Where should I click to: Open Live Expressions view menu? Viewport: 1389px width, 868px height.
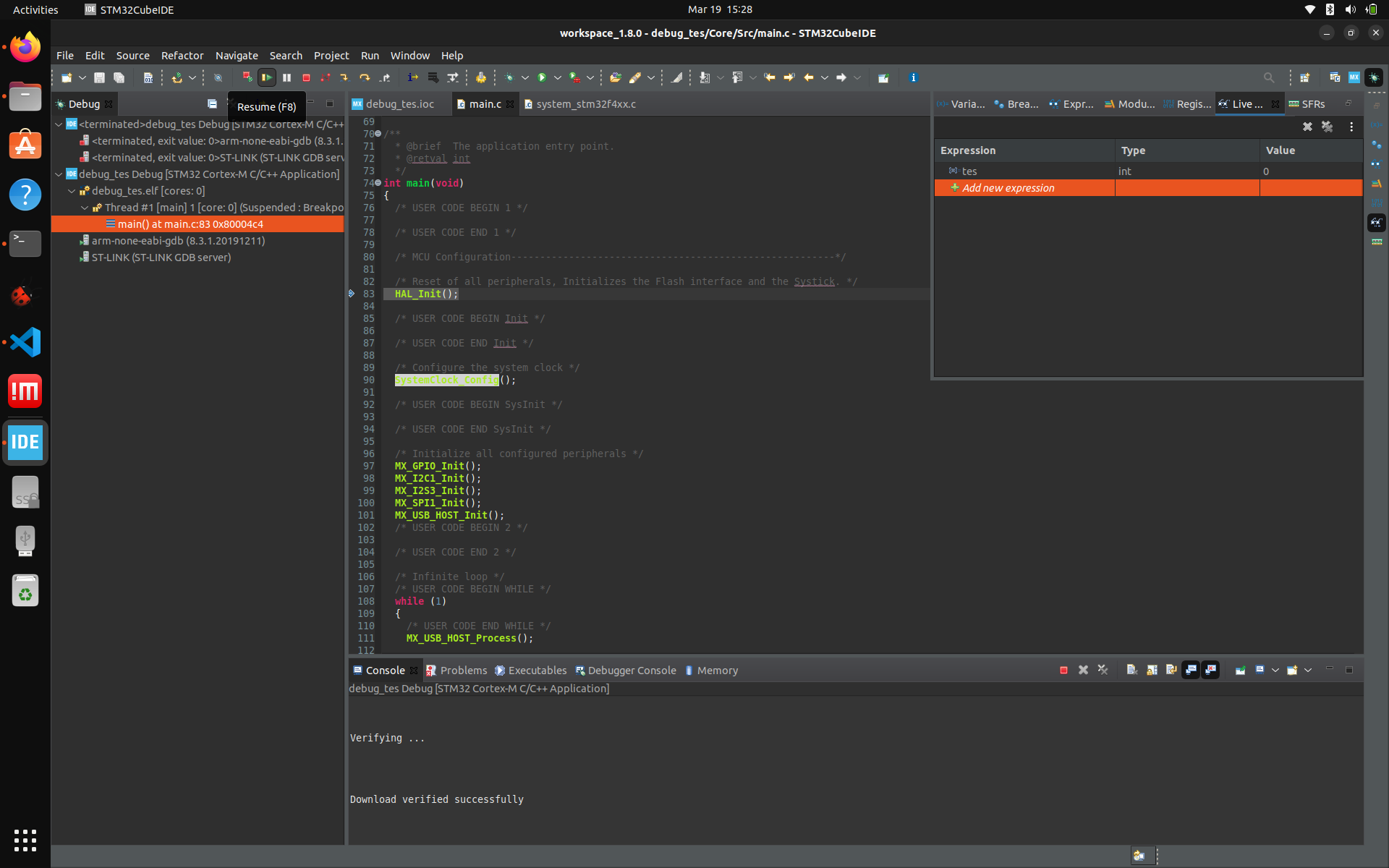pyautogui.click(x=1351, y=127)
